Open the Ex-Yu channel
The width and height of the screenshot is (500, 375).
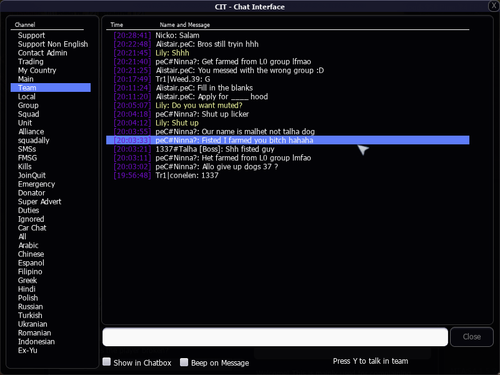(x=28, y=350)
